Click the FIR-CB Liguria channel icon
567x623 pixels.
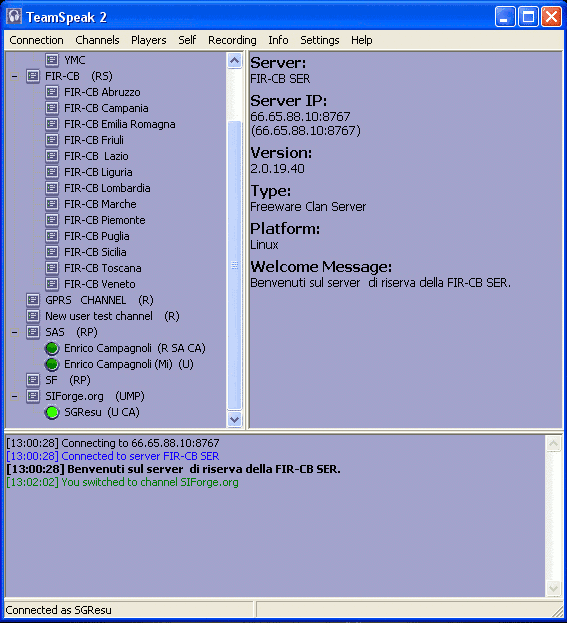pos(52,172)
